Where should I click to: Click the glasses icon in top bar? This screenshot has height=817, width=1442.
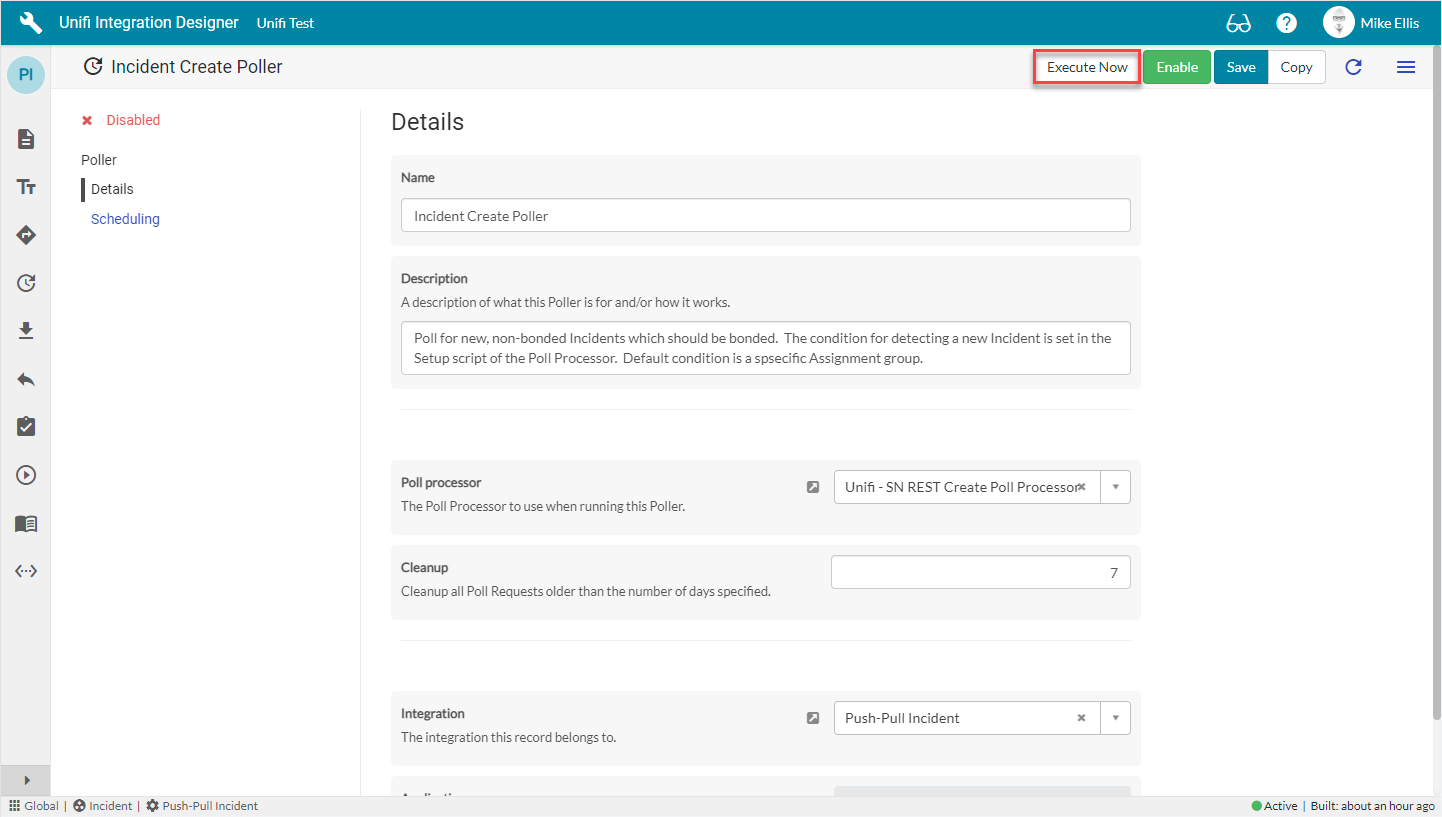tap(1238, 23)
